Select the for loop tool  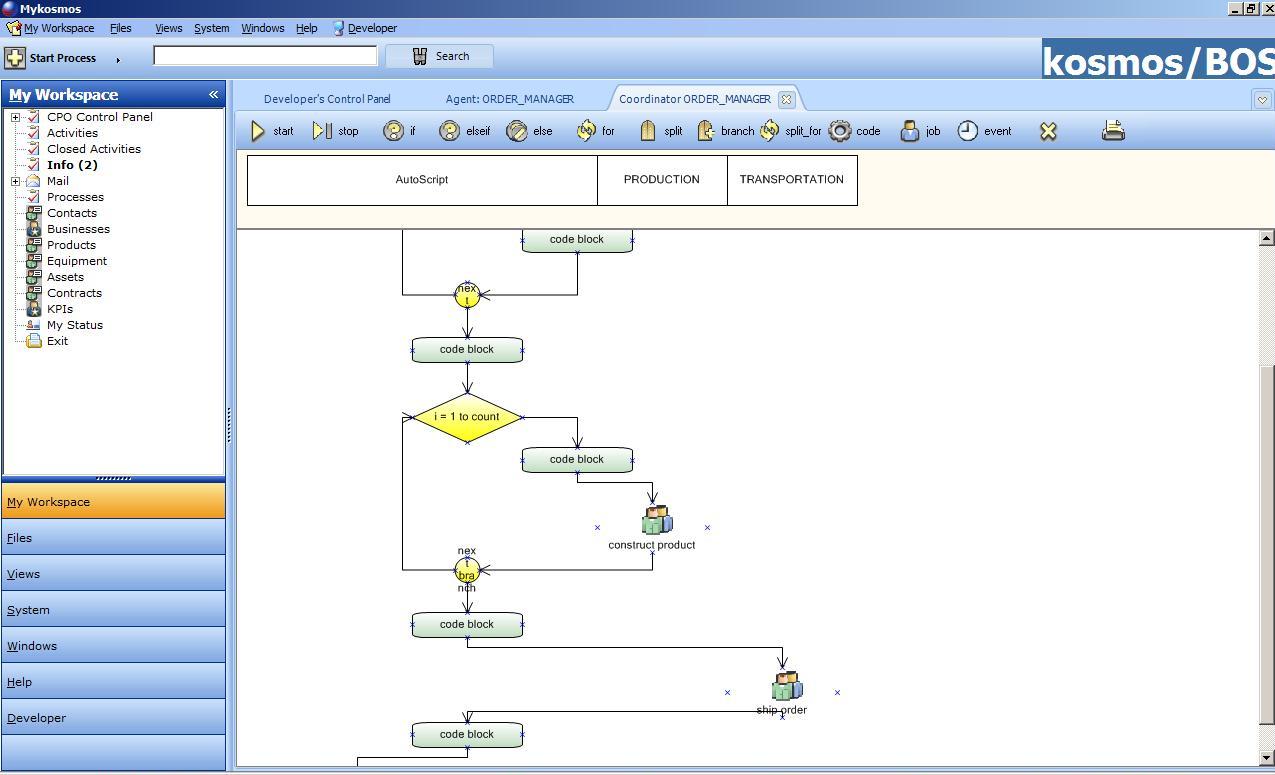click(595, 131)
